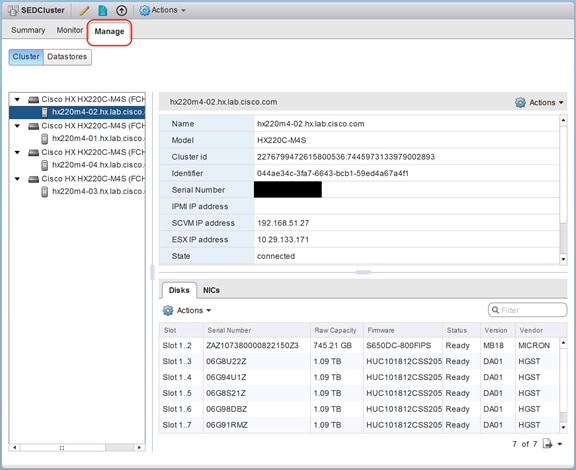This screenshot has height=470, width=576.
Task: Click the disk Filter input field
Action: [x=528, y=310]
